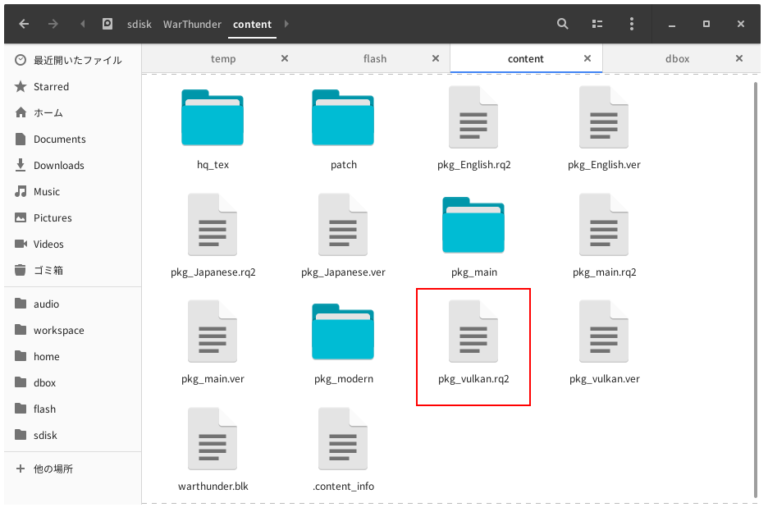Open the search magnifier icon
Screen dimensions: 768x512
[x=563, y=23]
